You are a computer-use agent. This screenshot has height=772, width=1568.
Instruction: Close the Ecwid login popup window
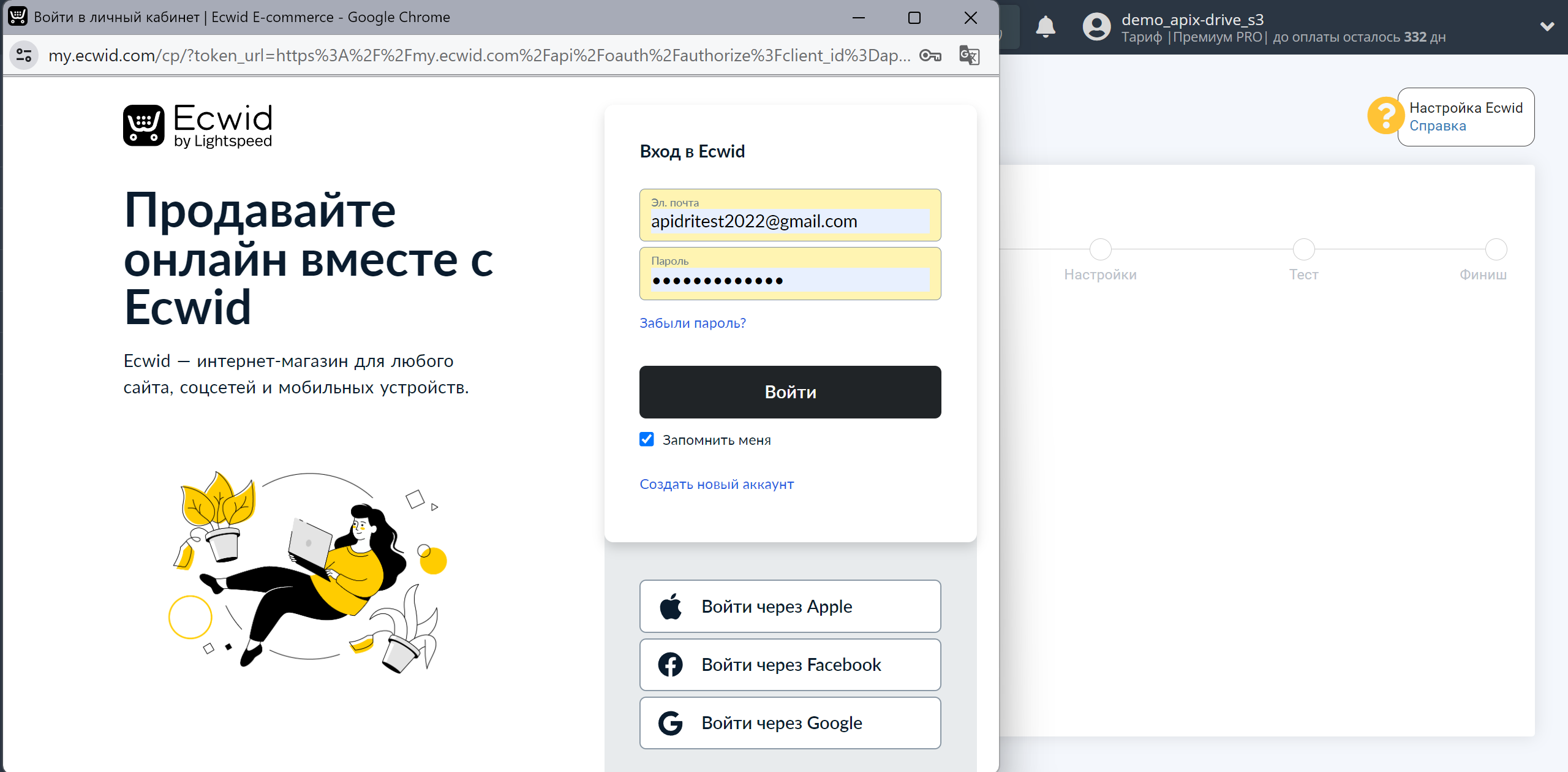[x=971, y=17]
